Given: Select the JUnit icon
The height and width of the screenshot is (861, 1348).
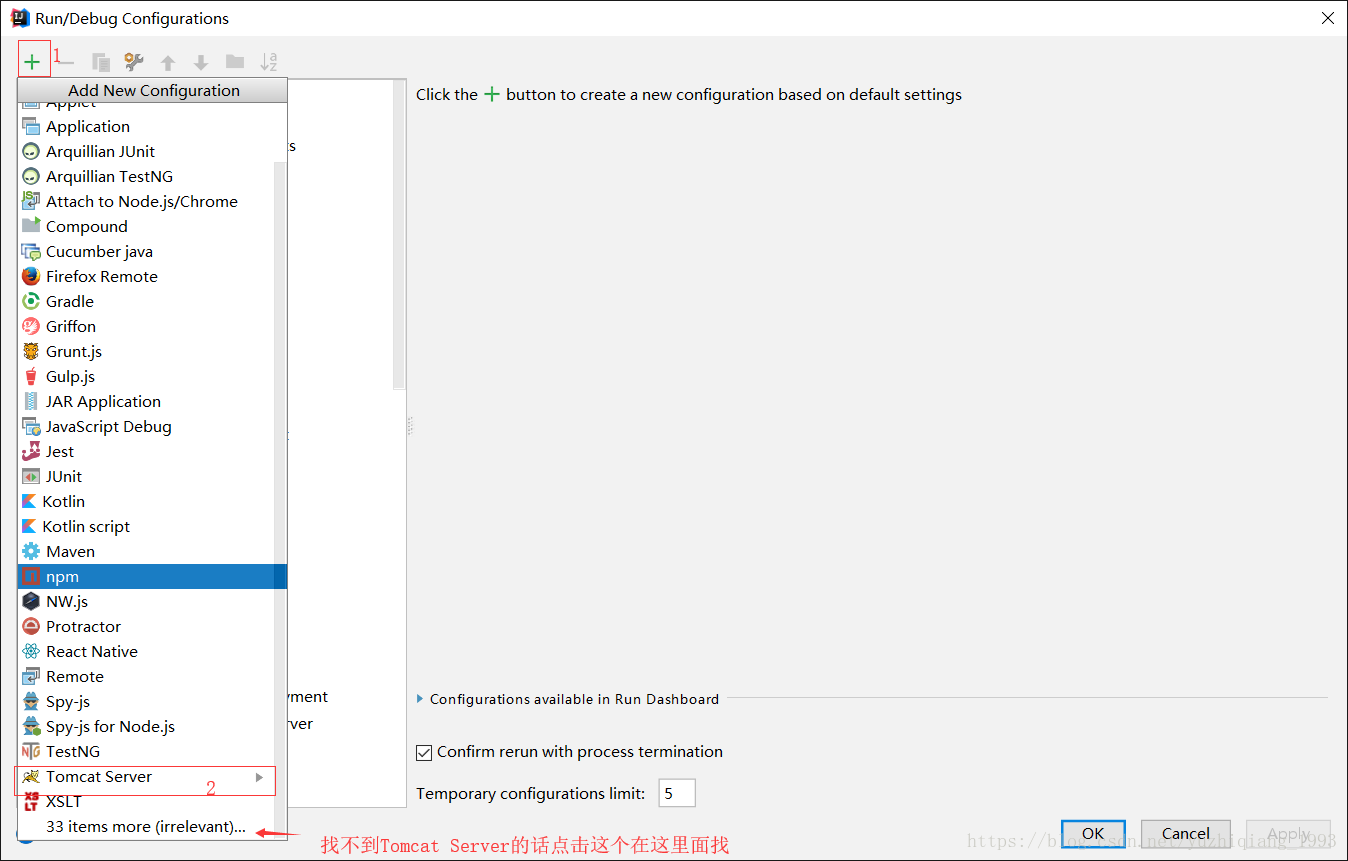Looking at the screenshot, I should 31,476.
